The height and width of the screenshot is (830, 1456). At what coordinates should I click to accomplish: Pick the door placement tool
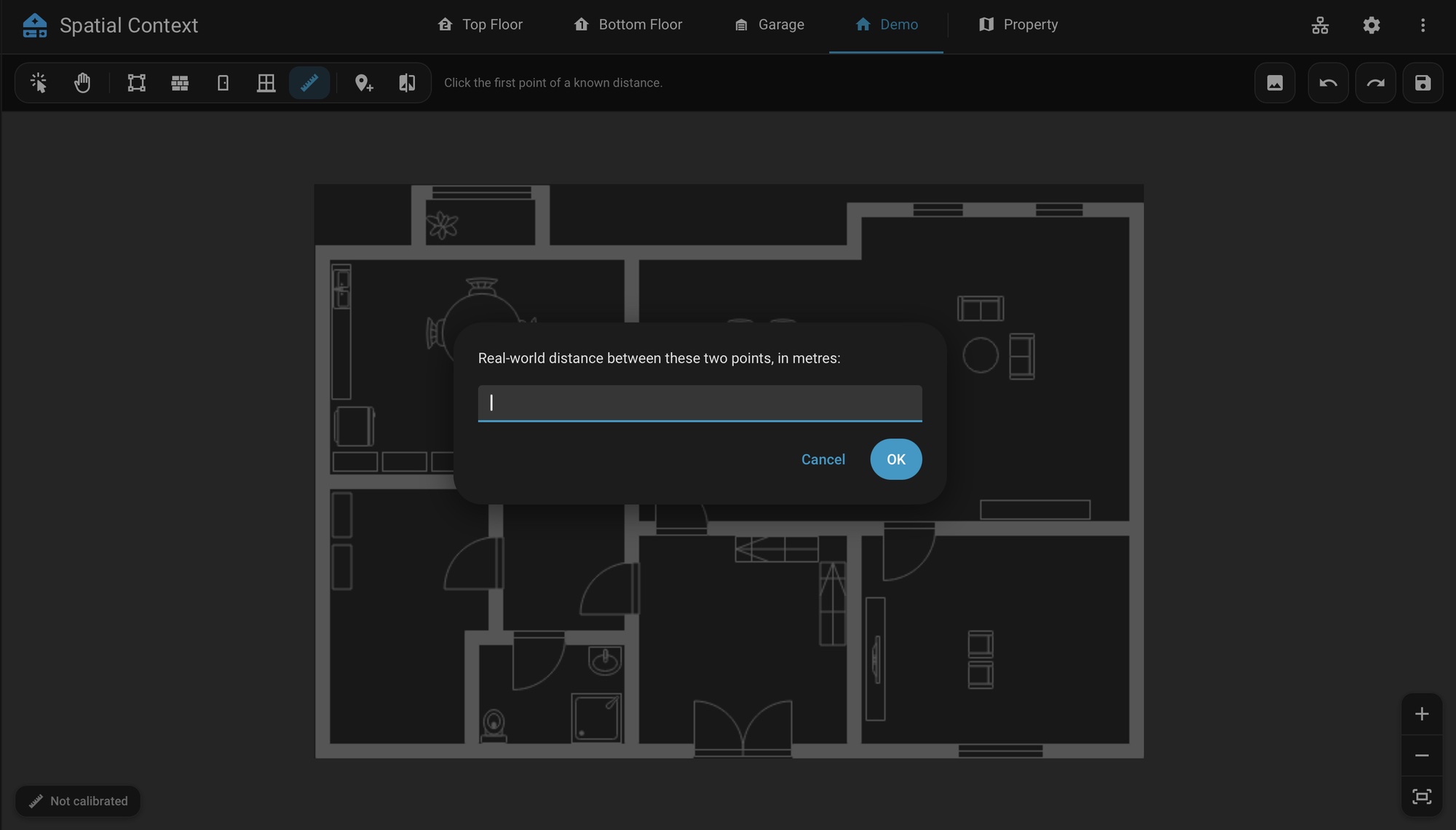(223, 83)
